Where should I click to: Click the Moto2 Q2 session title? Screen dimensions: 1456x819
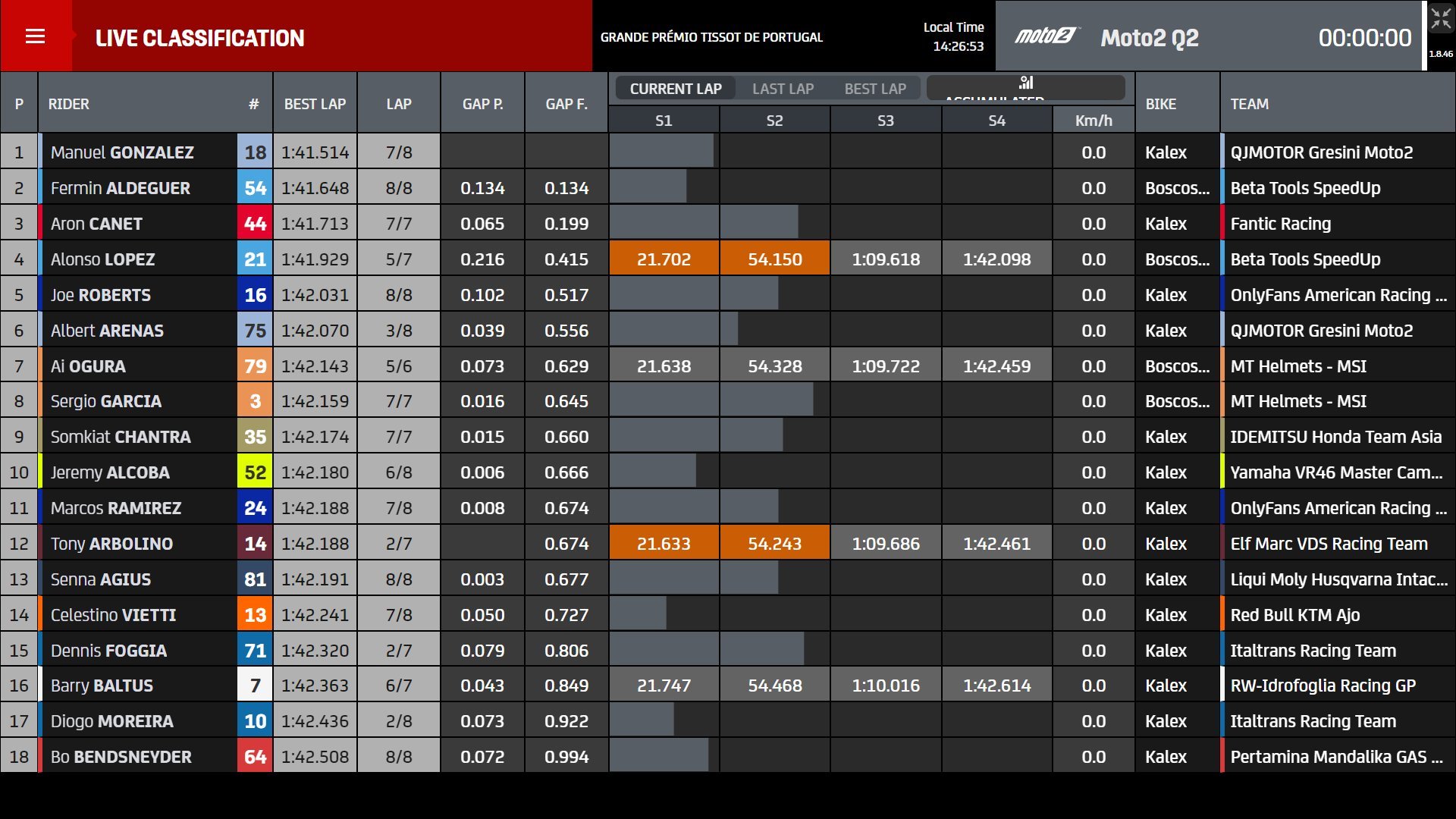tap(1149, 38)
